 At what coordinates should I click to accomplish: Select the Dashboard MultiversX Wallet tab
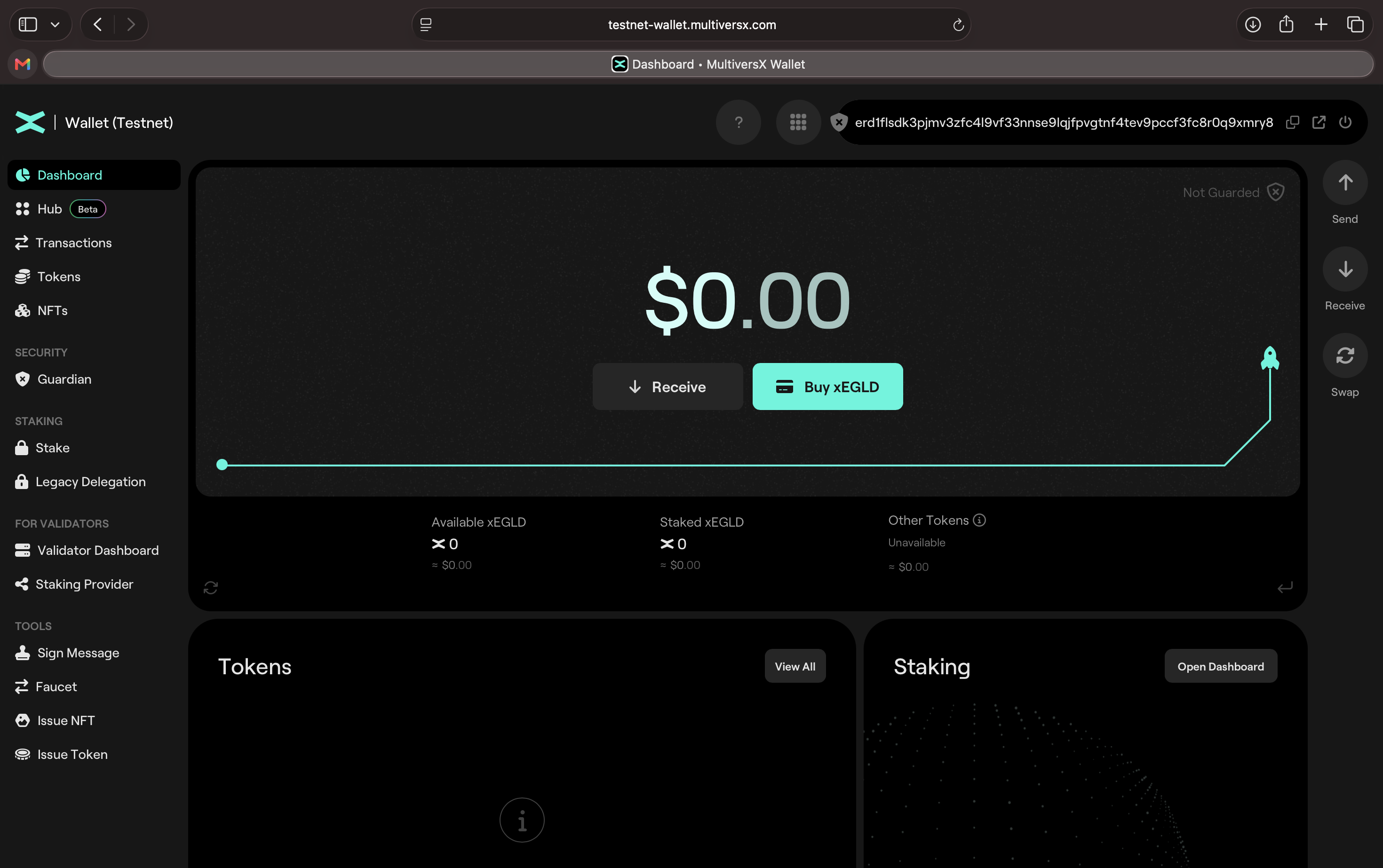point(708,64)
